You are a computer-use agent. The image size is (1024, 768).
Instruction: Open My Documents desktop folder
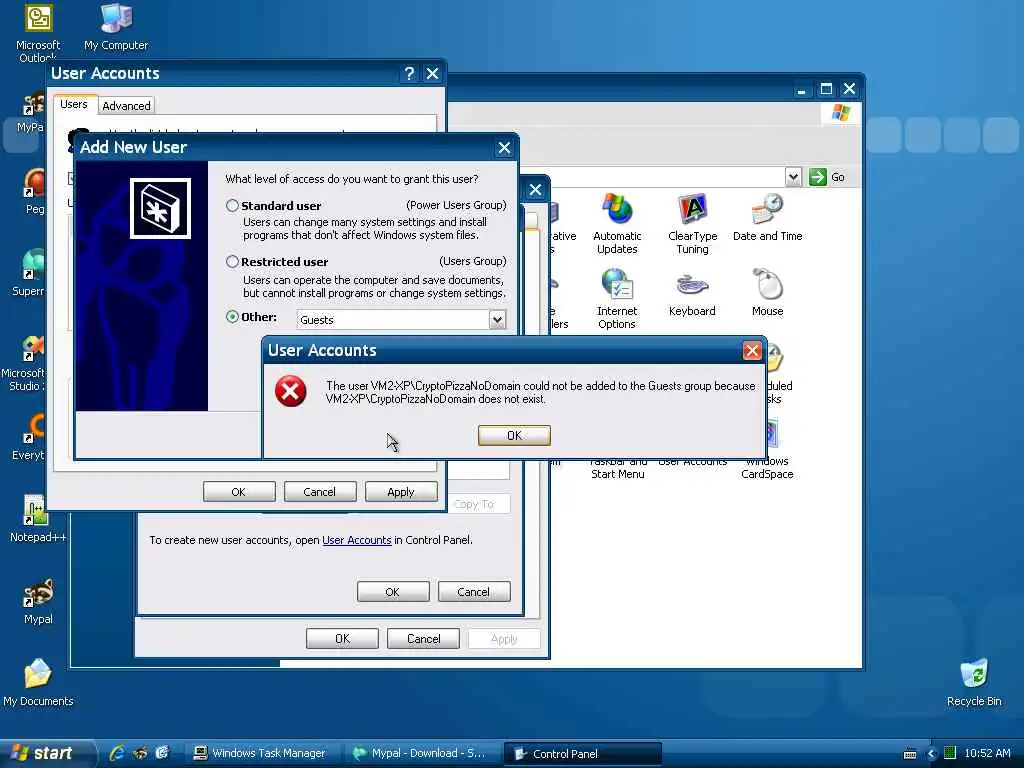click(38, 683)
